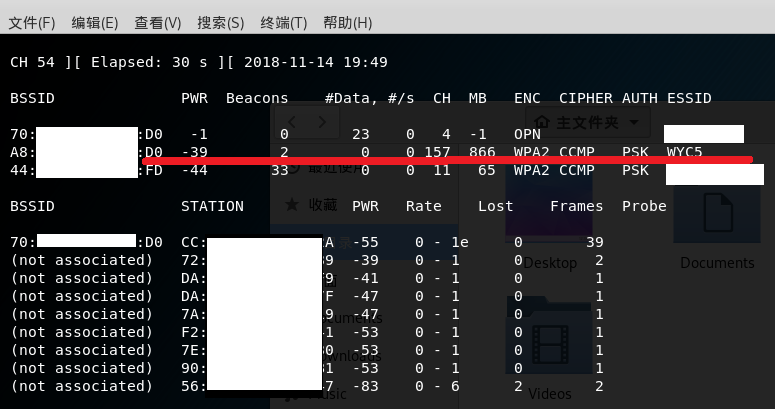The height and width of the screenshot is (409, 775).
Task: Click the home icon beside 主文件夹
Action: [x=542, y=122]
